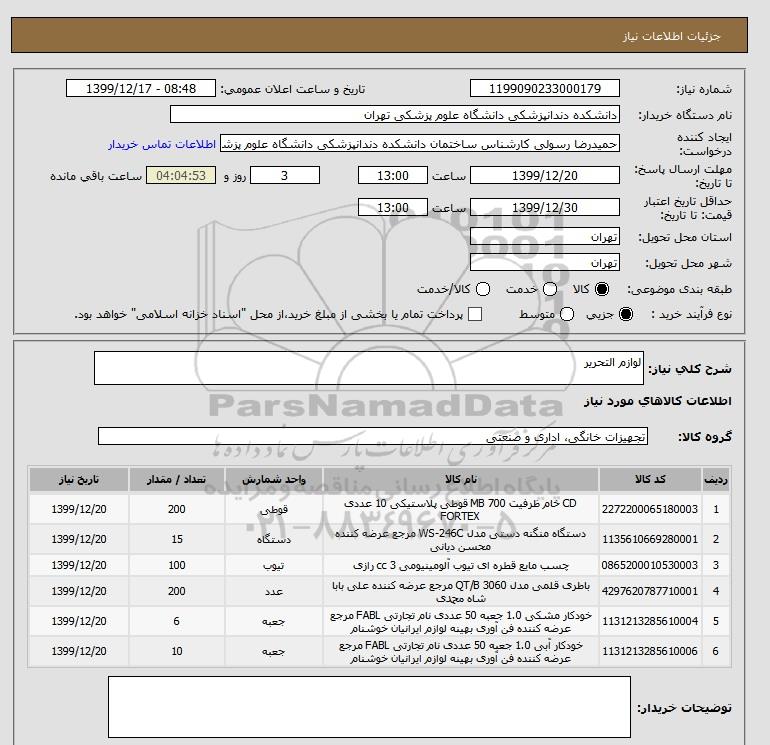Screen dimensions: 770x745
Task: Click the remaining days field showing 3
Action: click(x=285, y=175)
